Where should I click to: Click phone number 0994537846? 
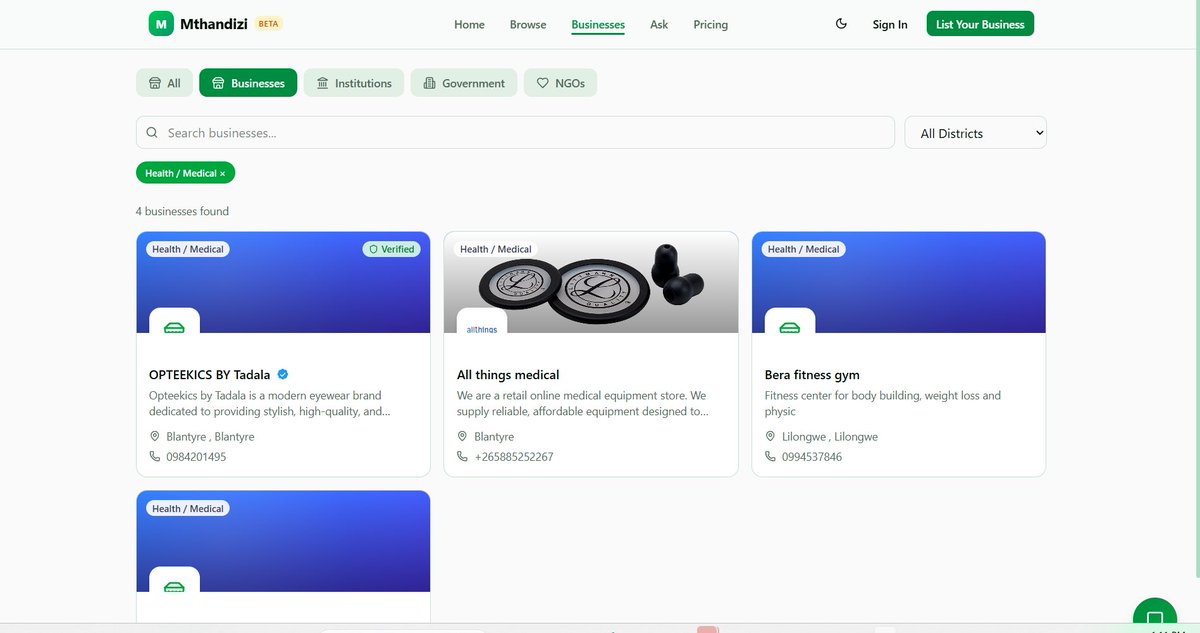(812, 457)
